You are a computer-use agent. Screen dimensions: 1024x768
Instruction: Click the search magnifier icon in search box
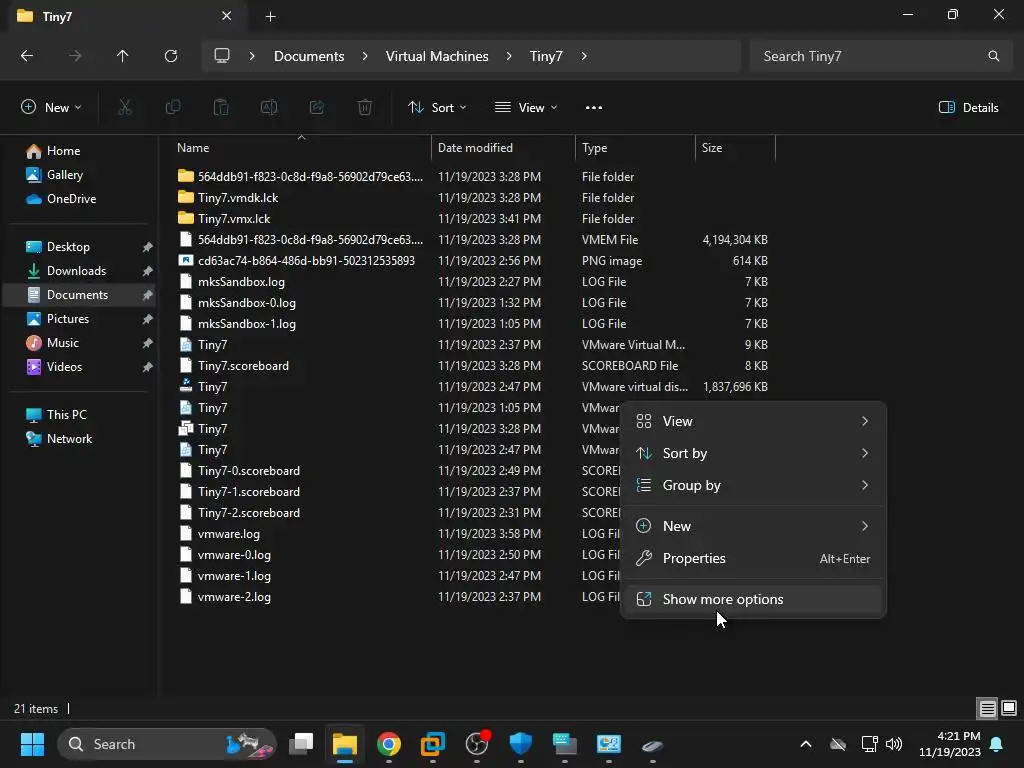[993, 56]
